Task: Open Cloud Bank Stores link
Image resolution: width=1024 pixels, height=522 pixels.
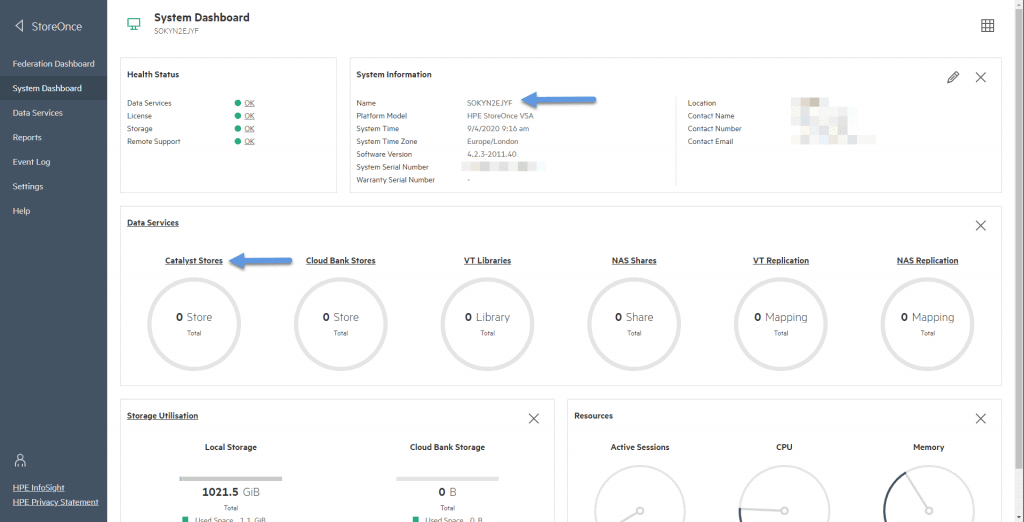Action: pos(341,261)
